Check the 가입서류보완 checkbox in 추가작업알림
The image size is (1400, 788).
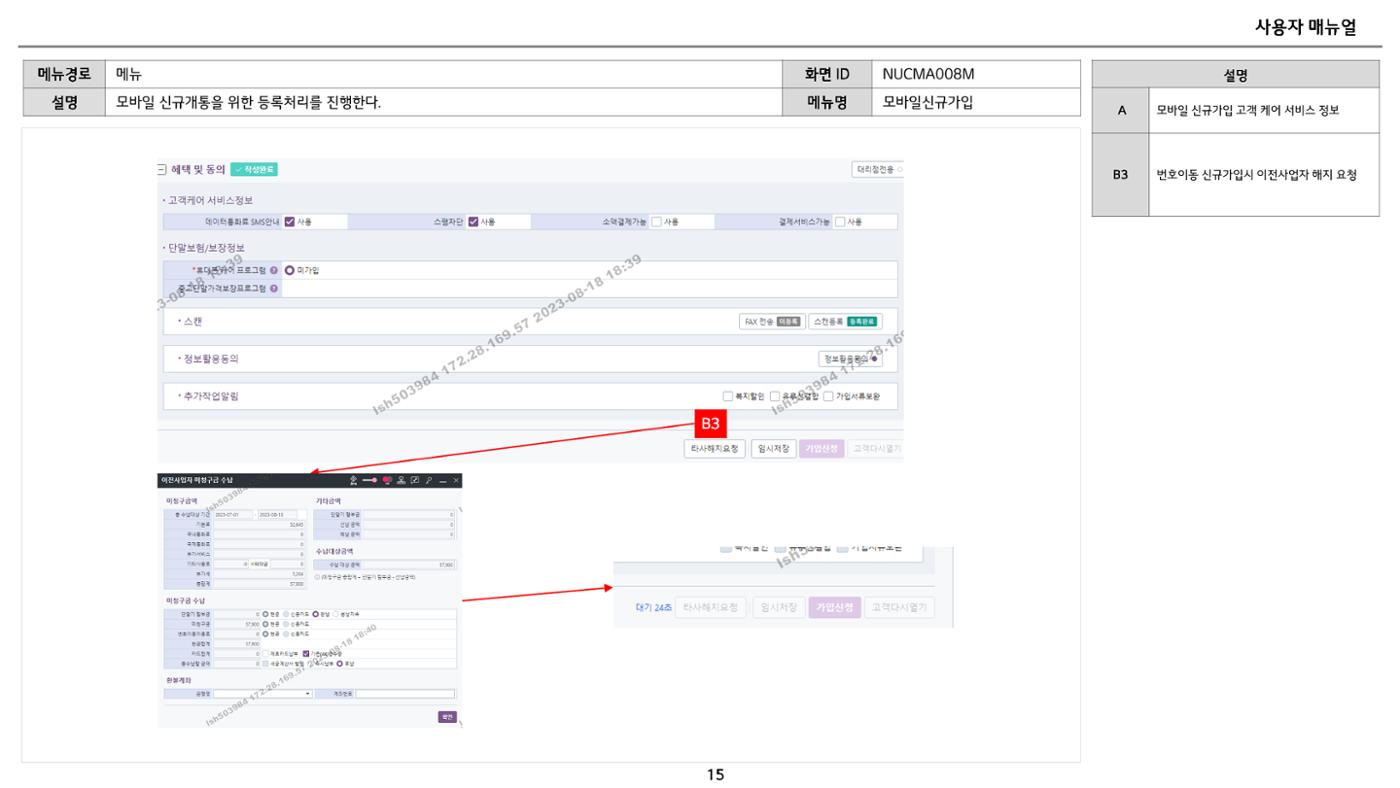[x=828, y=396]
